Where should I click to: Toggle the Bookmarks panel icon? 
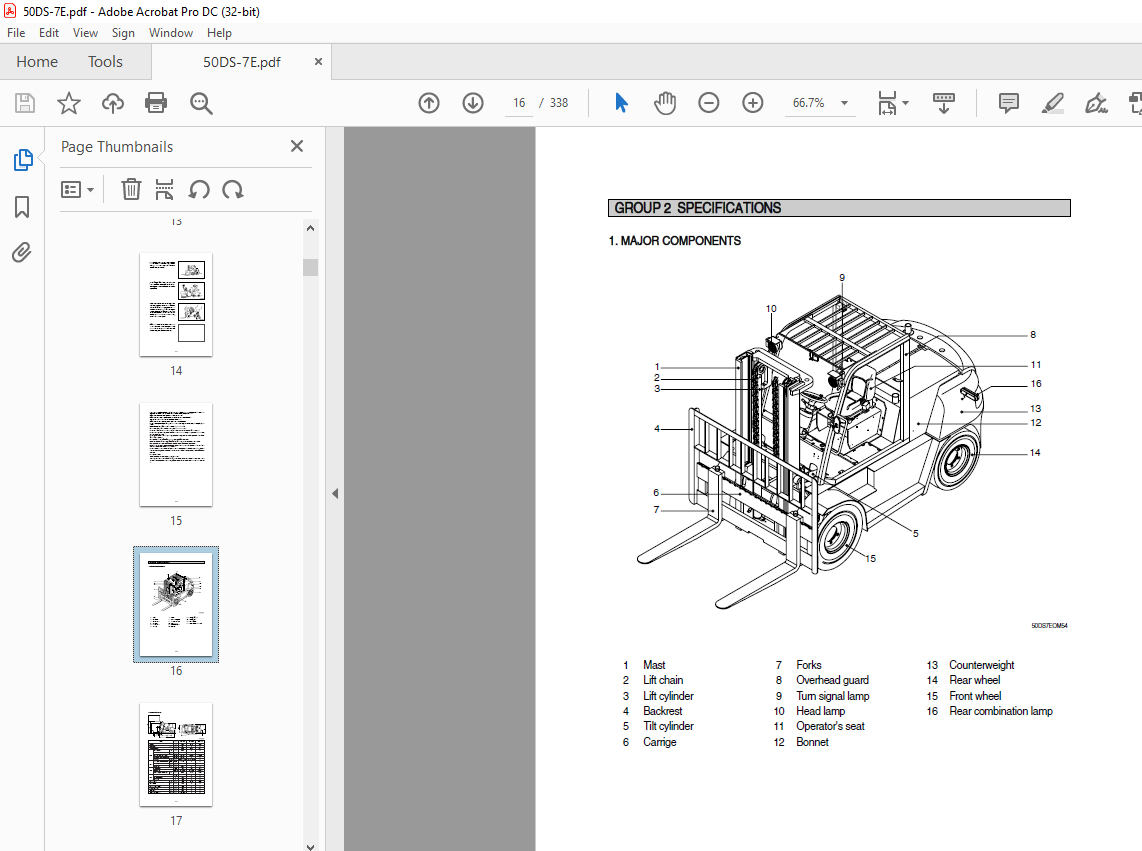tap(22, 207)
